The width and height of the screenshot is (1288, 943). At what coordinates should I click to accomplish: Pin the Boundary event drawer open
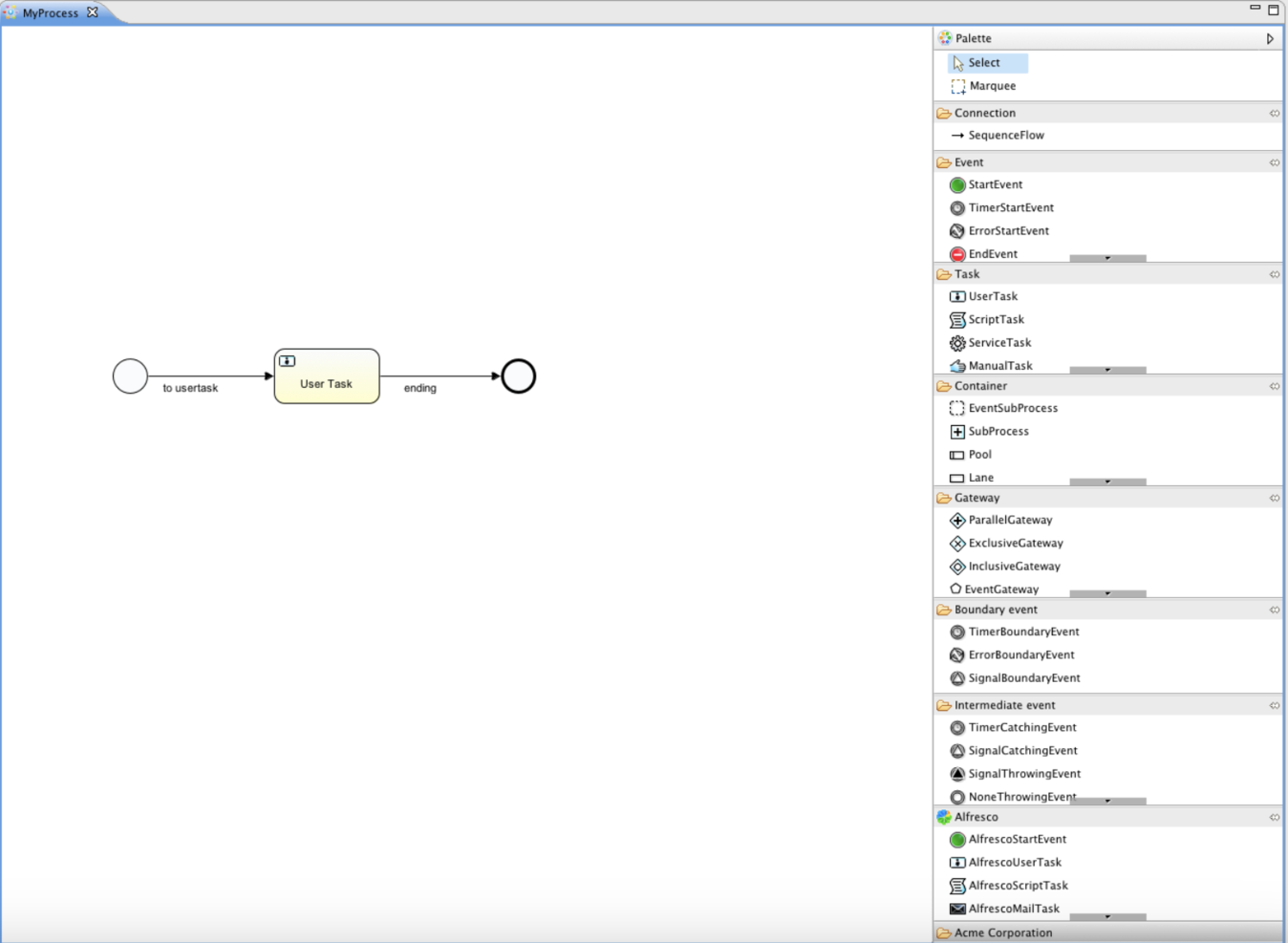pos(1274,610)
